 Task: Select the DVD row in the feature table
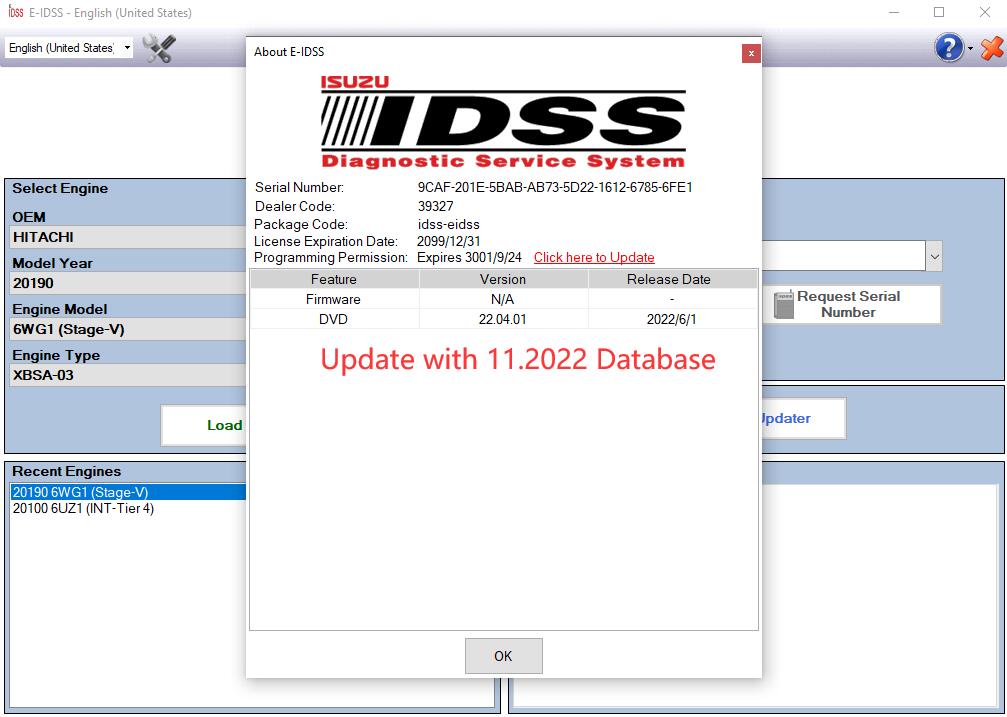pyautogui.click(x=504, y=319)
